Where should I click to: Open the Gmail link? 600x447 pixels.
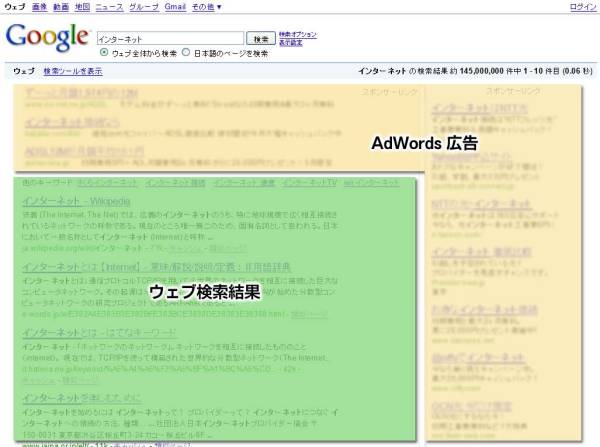tap(175, 7)
